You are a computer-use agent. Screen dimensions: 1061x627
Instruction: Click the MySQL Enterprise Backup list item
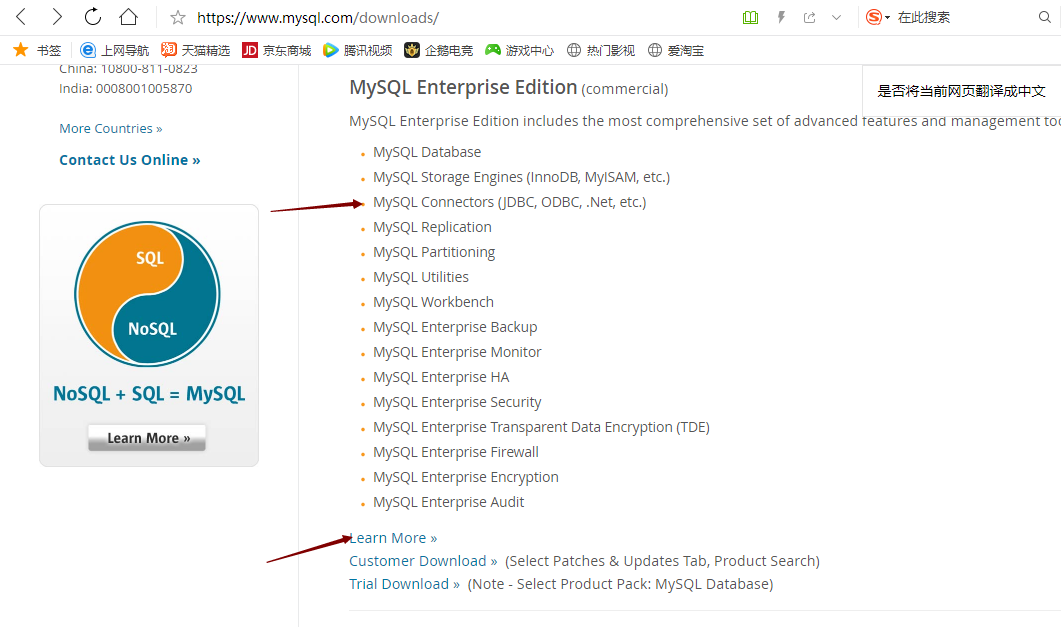click(455, 327)
